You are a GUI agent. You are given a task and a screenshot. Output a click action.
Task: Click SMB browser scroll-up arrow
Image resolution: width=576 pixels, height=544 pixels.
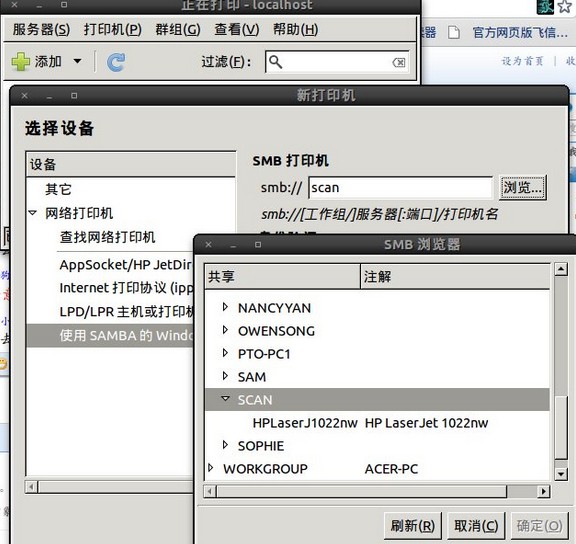tap(561, 269)
